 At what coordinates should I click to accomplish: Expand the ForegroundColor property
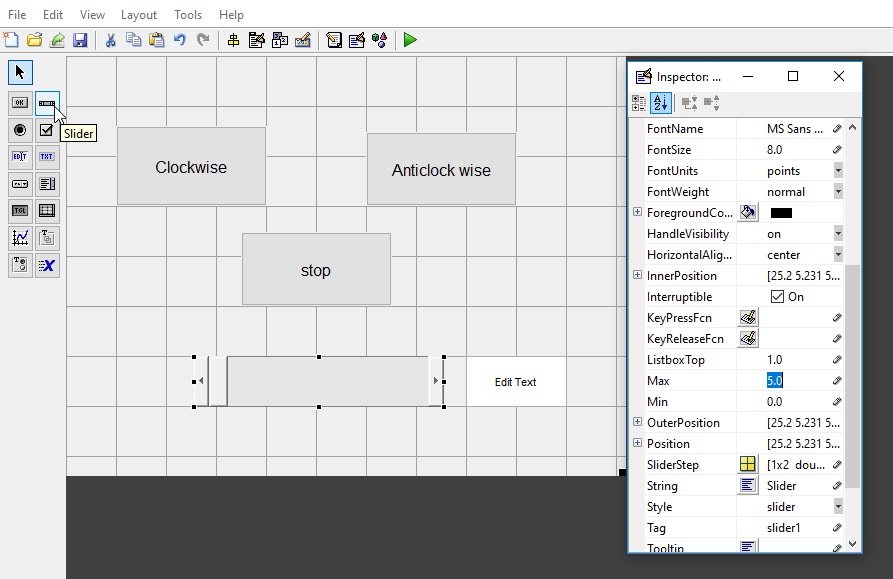point(637,212)
